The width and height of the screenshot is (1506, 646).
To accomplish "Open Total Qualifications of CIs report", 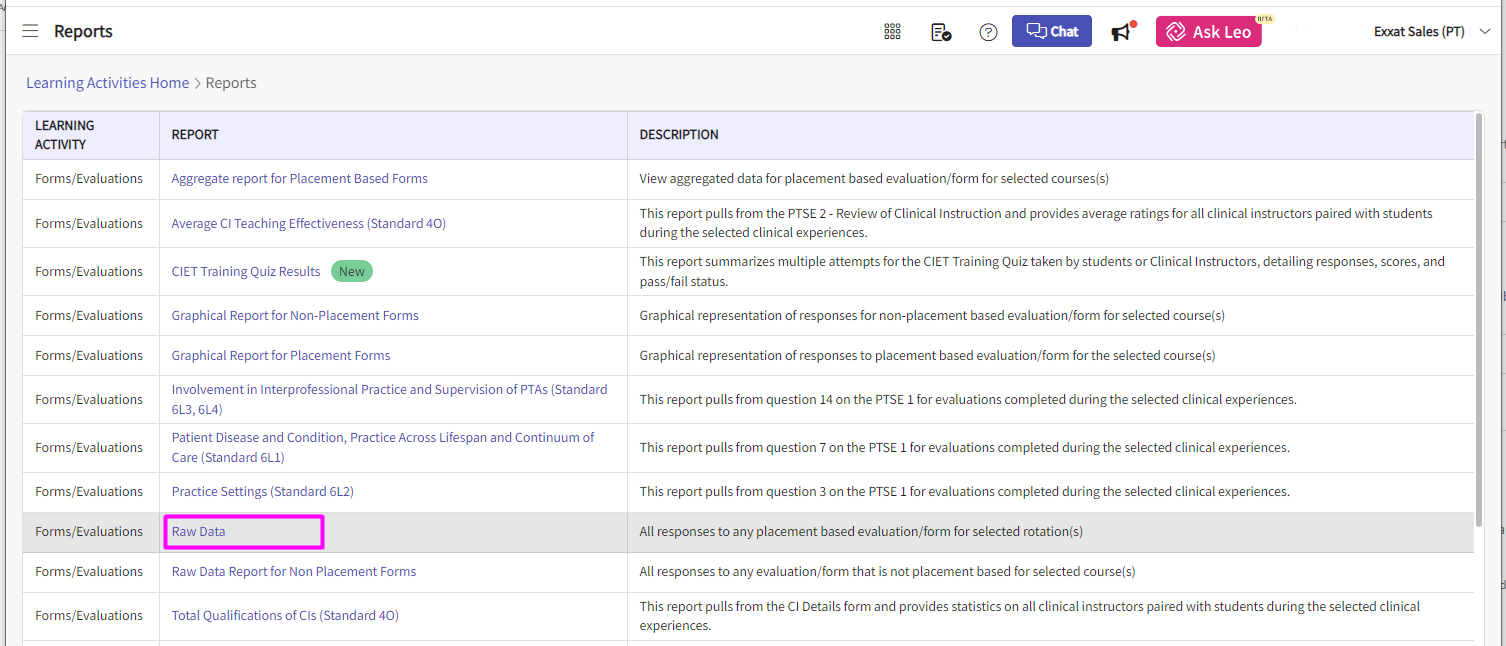I will point(285,616).
